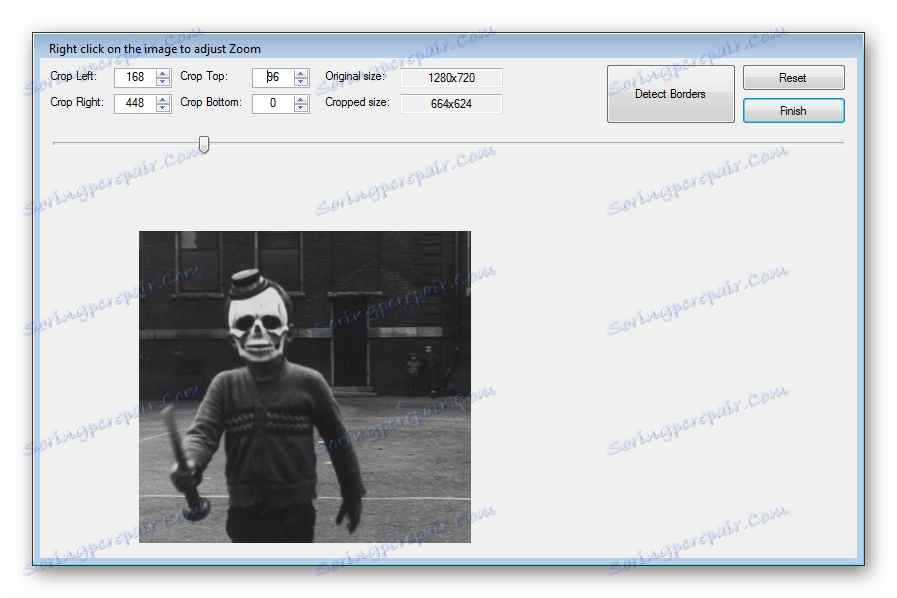Click the Original size label
Image resolution: width=897 pixels, height=598 pixels.
coord(355,76)
